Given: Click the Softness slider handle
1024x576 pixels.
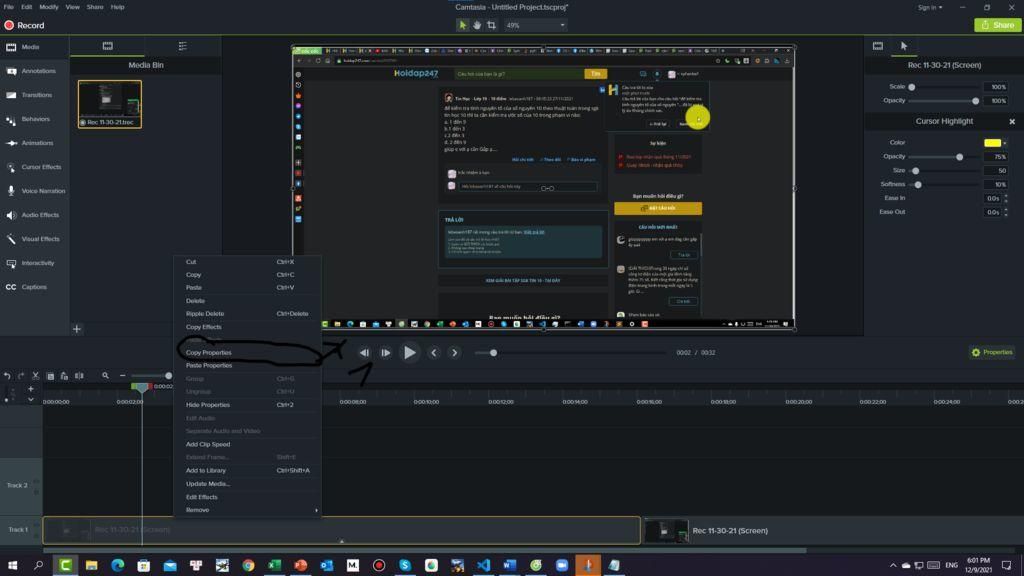Looking at the screenshot, I should click(x=918, y=185).
